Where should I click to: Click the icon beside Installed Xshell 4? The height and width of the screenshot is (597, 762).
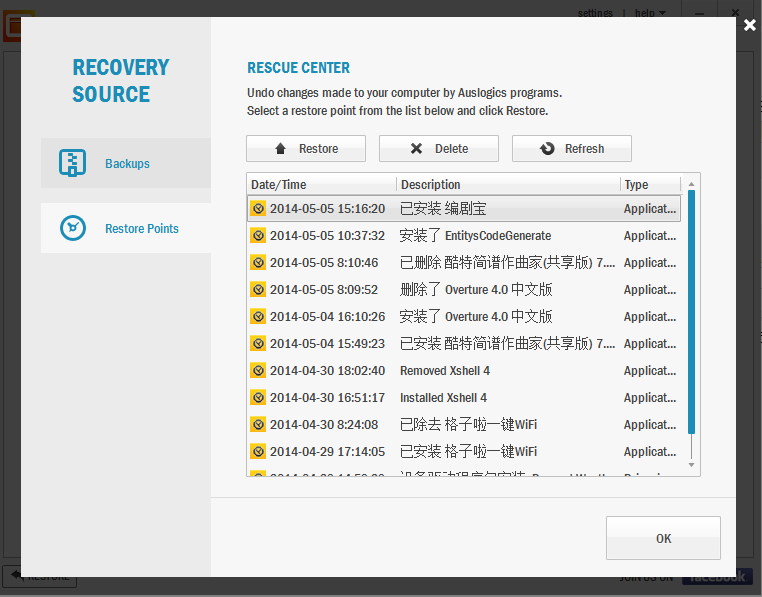[x=258, y=398]
